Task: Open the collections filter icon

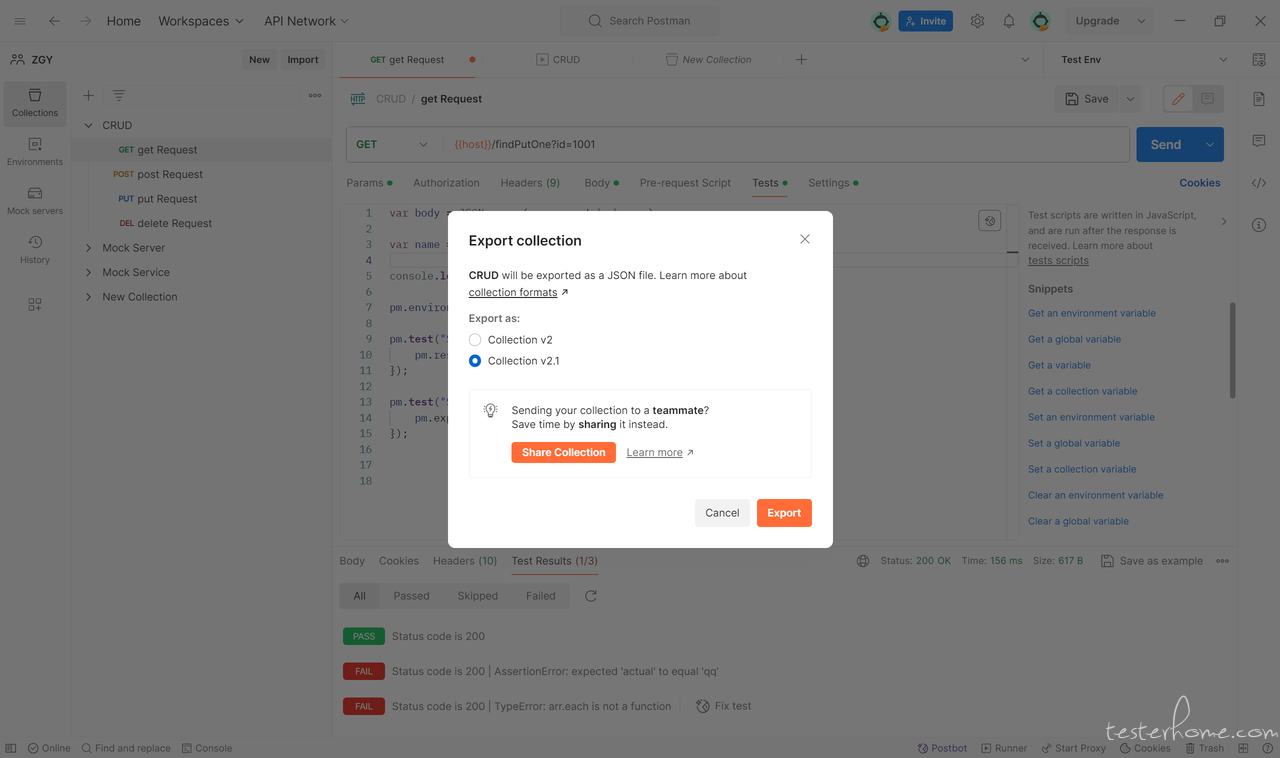Action: [119, 95]
